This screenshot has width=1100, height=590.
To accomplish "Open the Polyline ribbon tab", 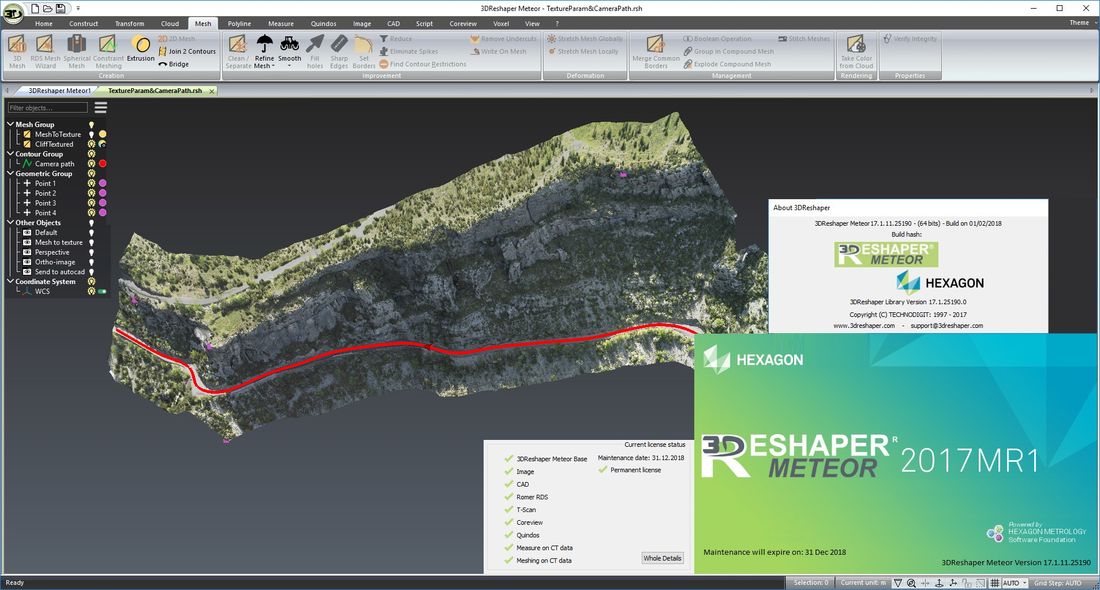I will click(x=239, y=23).
